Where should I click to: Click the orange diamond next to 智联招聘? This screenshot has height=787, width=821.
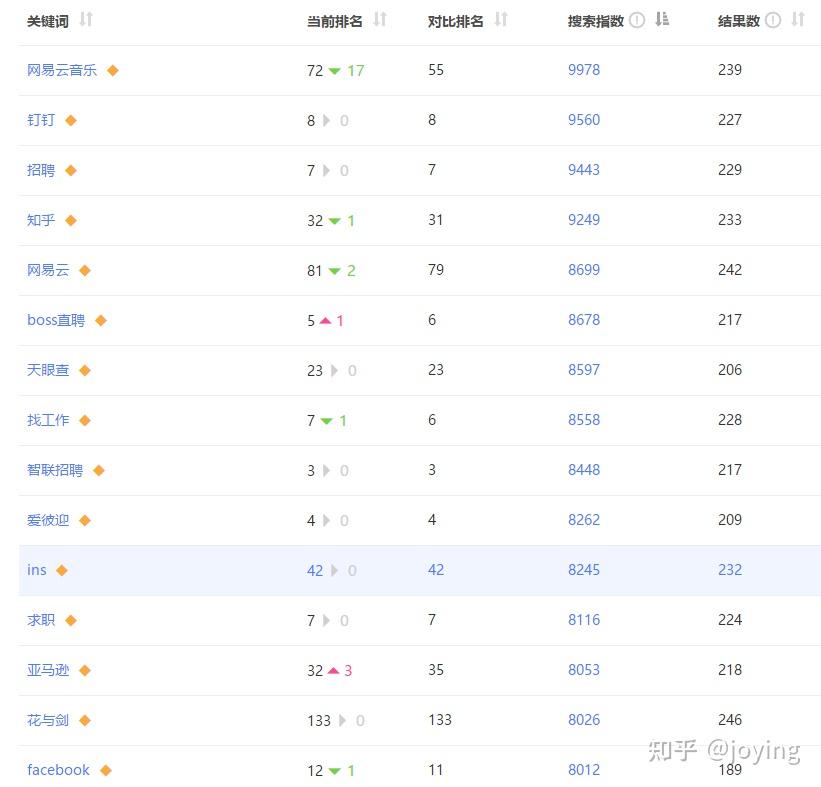pyautogui.click(x=98, y=470)
